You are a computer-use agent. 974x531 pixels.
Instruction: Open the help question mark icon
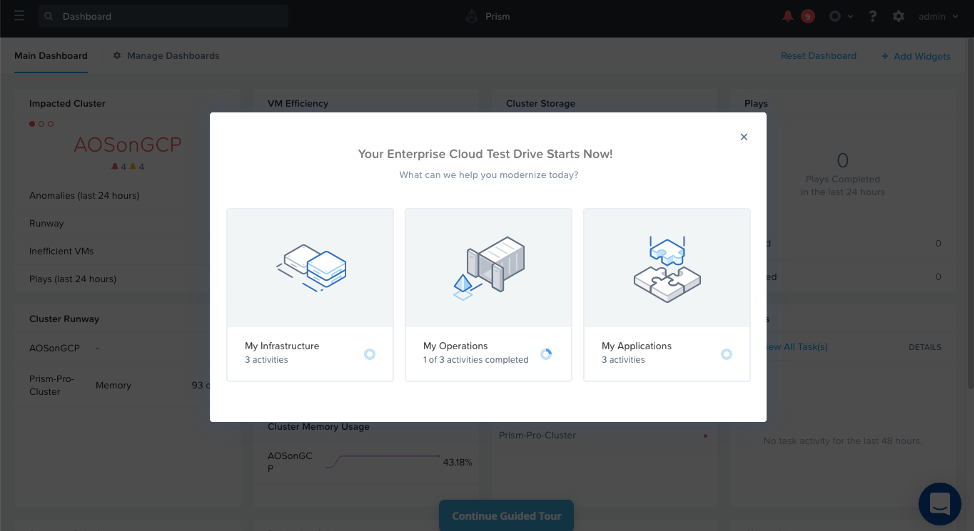[x=873, y=16]
